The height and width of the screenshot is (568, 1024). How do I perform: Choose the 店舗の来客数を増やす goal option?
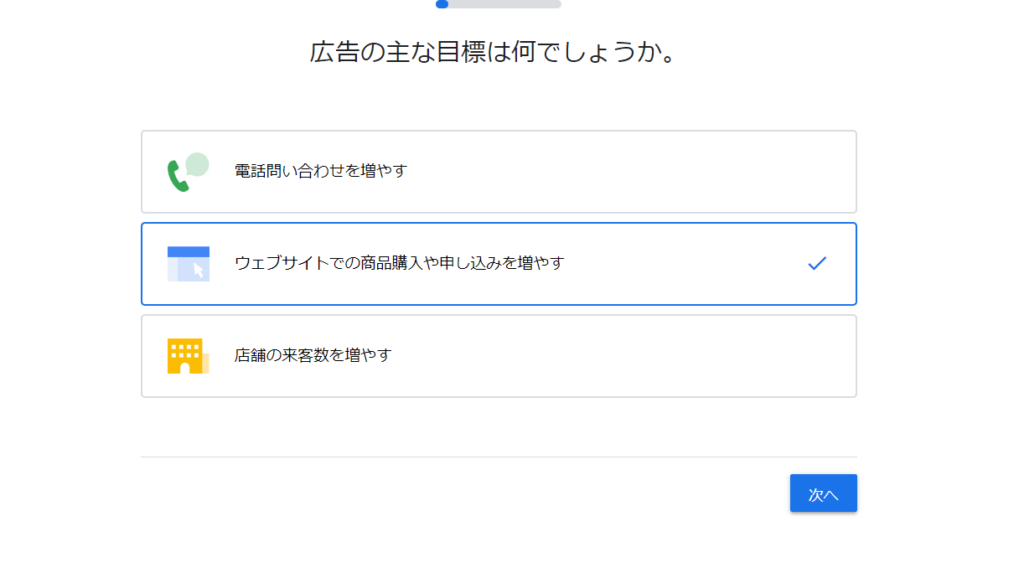tap(499, 356)
